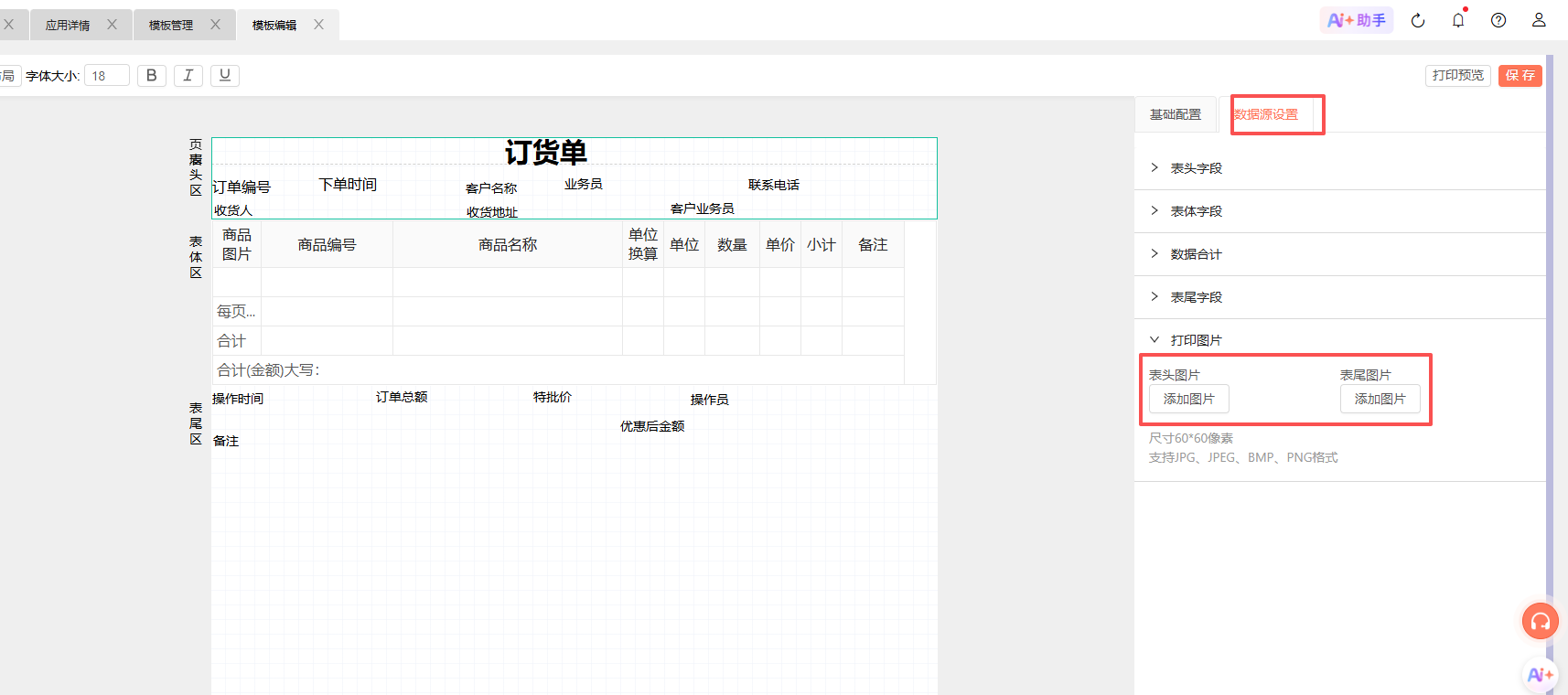Switch to the 应用详情 tab
1568x695 pixels.
coord(68,26)
